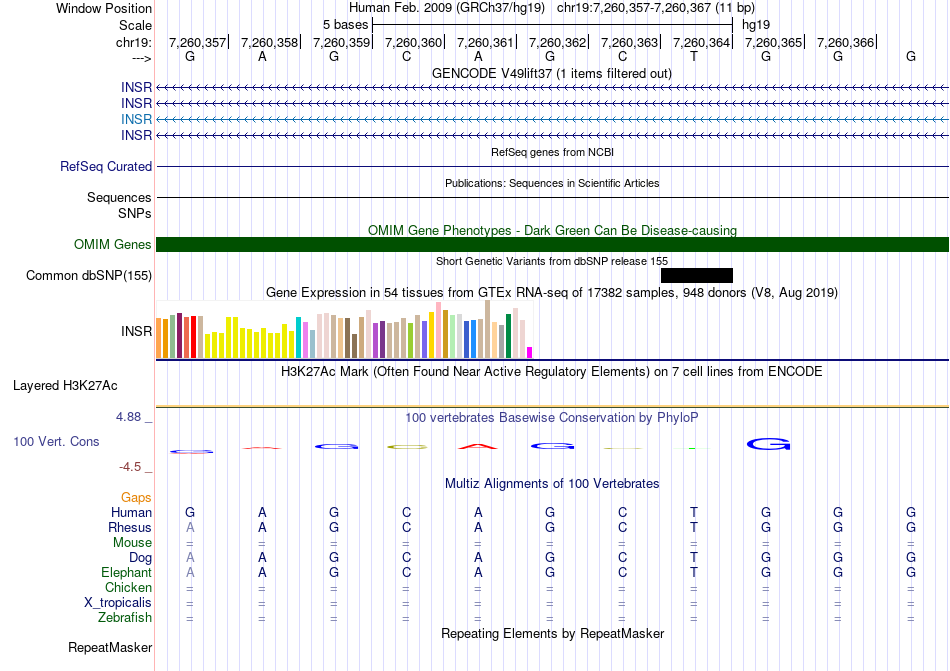Viewport: 950px width, 671px height.
Task: Open the RepeatMasker track label
Action: [110, 648]
